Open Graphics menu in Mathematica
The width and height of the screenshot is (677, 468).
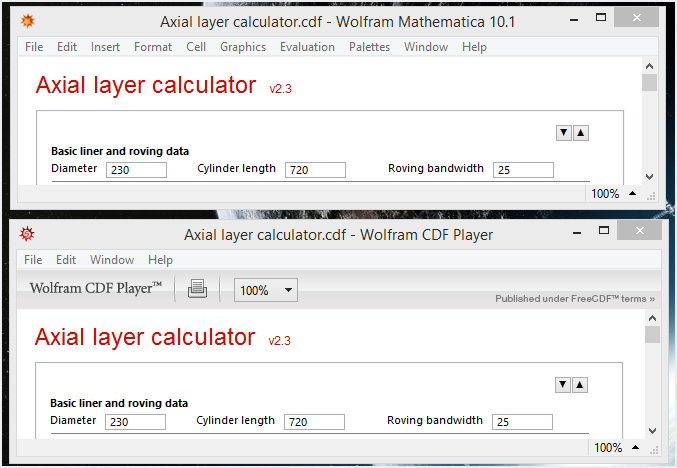click(x=243, y=47)
